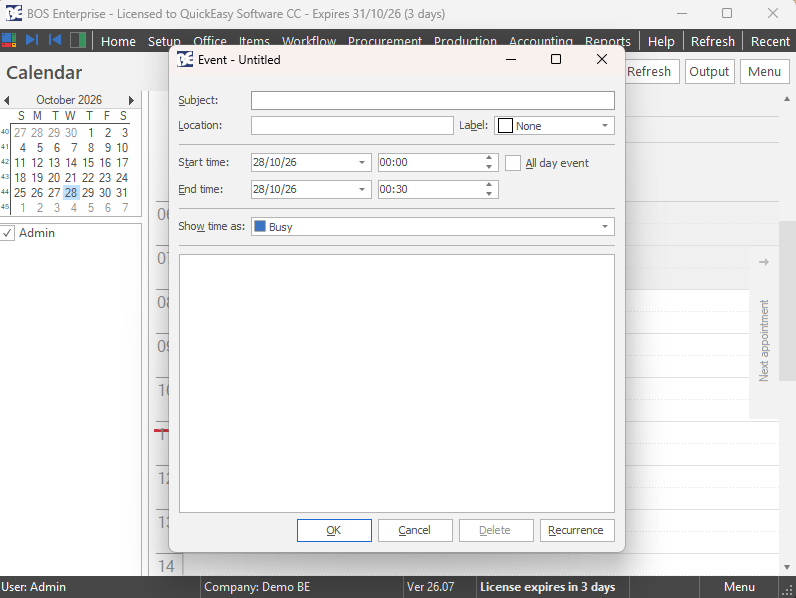796x598 pixels.
Task: Increase the end time 00:30 spinner
Action: pos(489,185)
